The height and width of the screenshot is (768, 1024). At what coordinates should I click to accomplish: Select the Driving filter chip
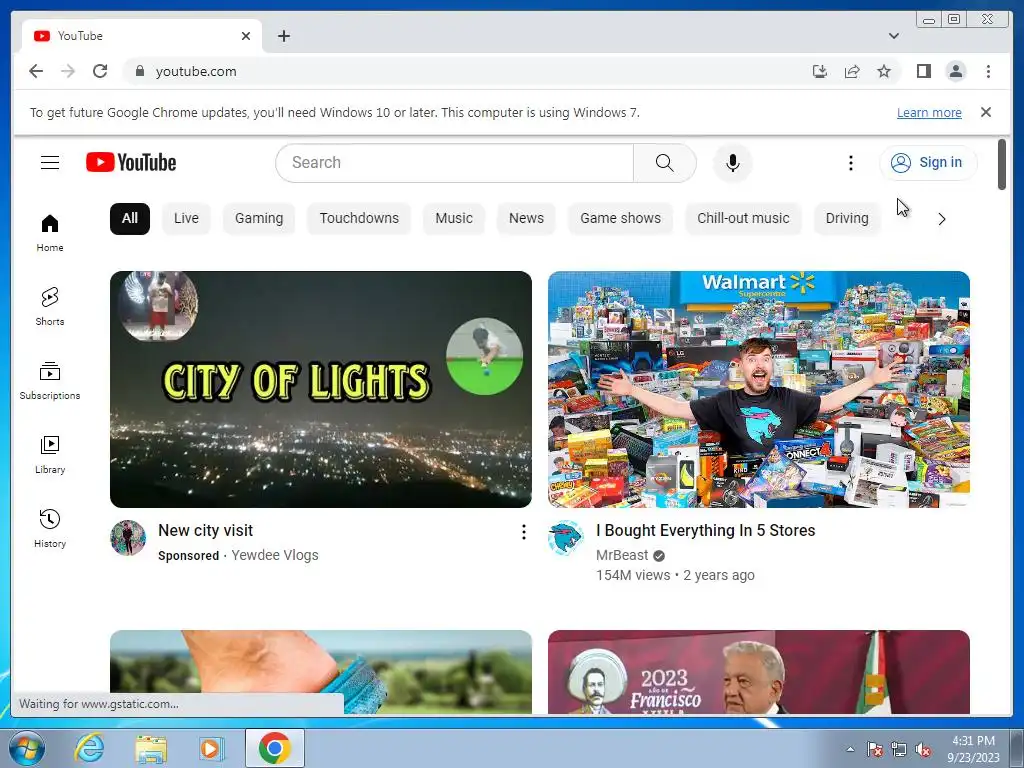(x=846, y=219)
